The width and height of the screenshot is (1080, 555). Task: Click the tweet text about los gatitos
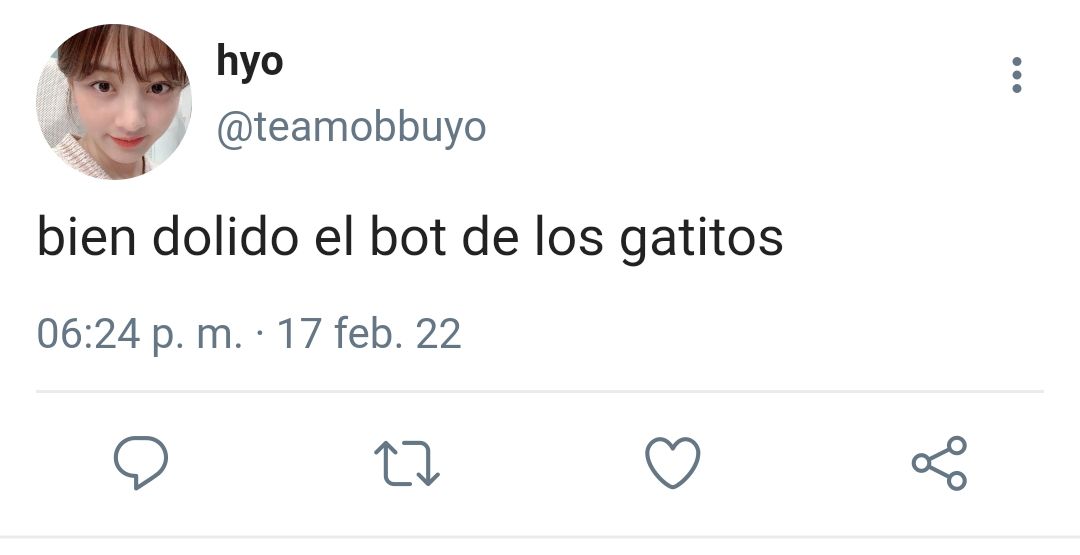coord(410,238)
